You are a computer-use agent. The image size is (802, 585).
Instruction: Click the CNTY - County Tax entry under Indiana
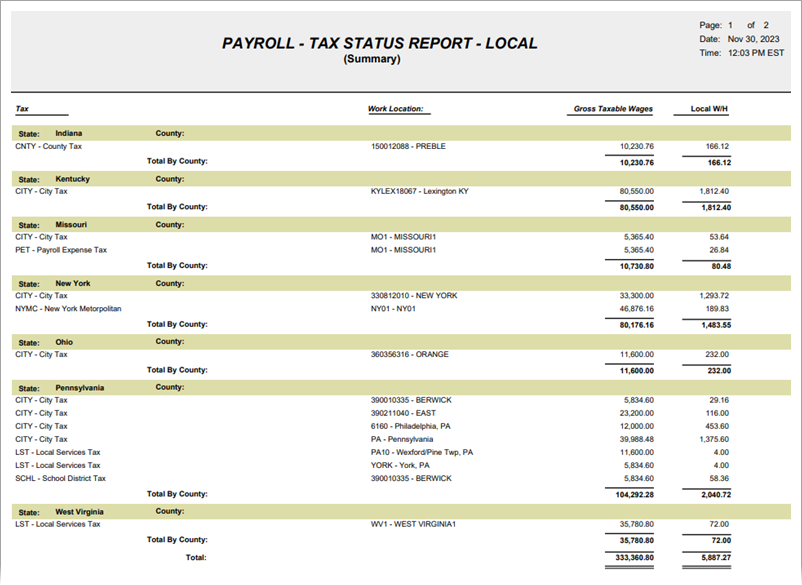click(x=49, y=145)
